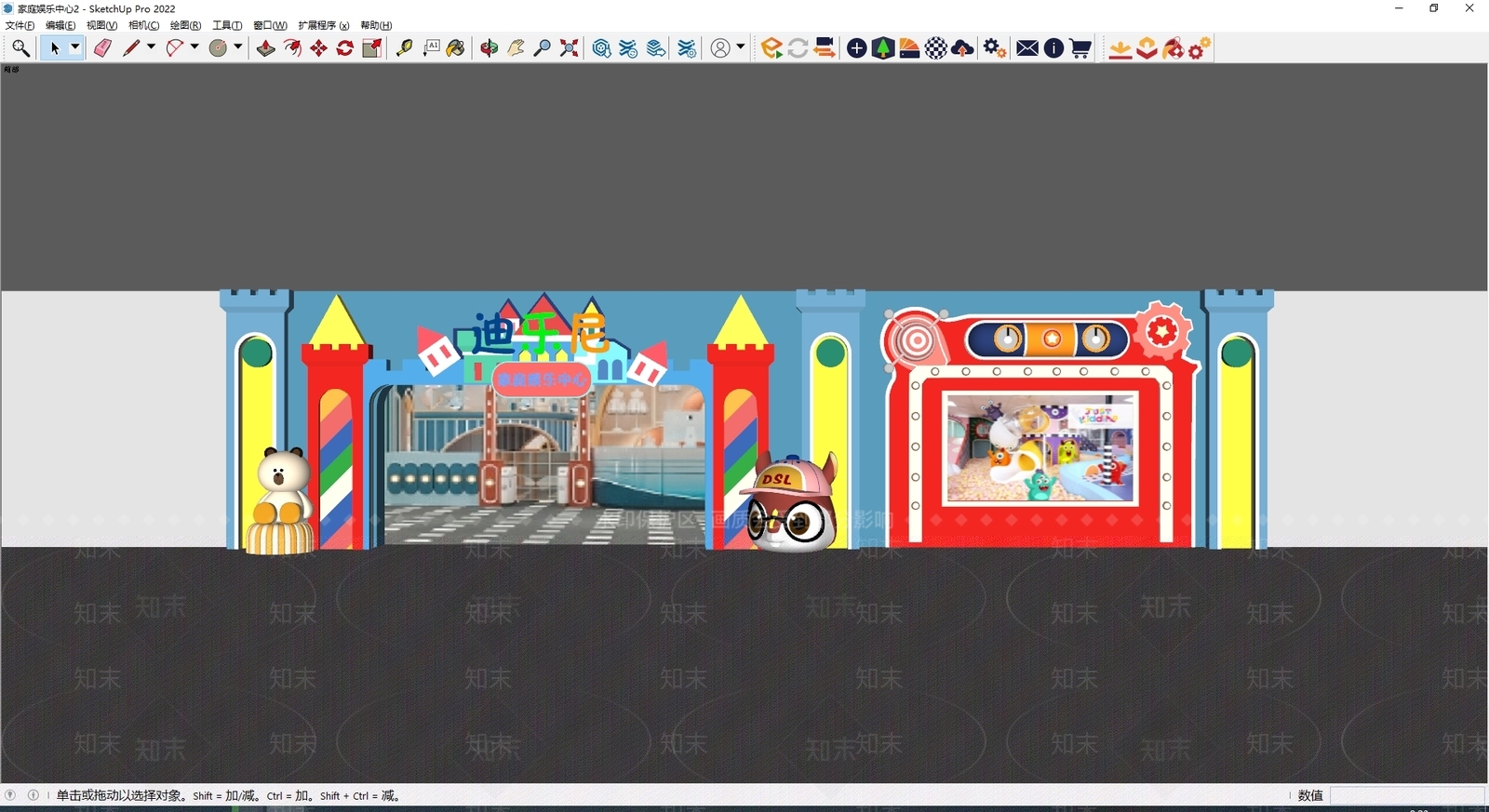Choose the Move tool
Screen dimensions: 1489x812
(x=318, y=48)
